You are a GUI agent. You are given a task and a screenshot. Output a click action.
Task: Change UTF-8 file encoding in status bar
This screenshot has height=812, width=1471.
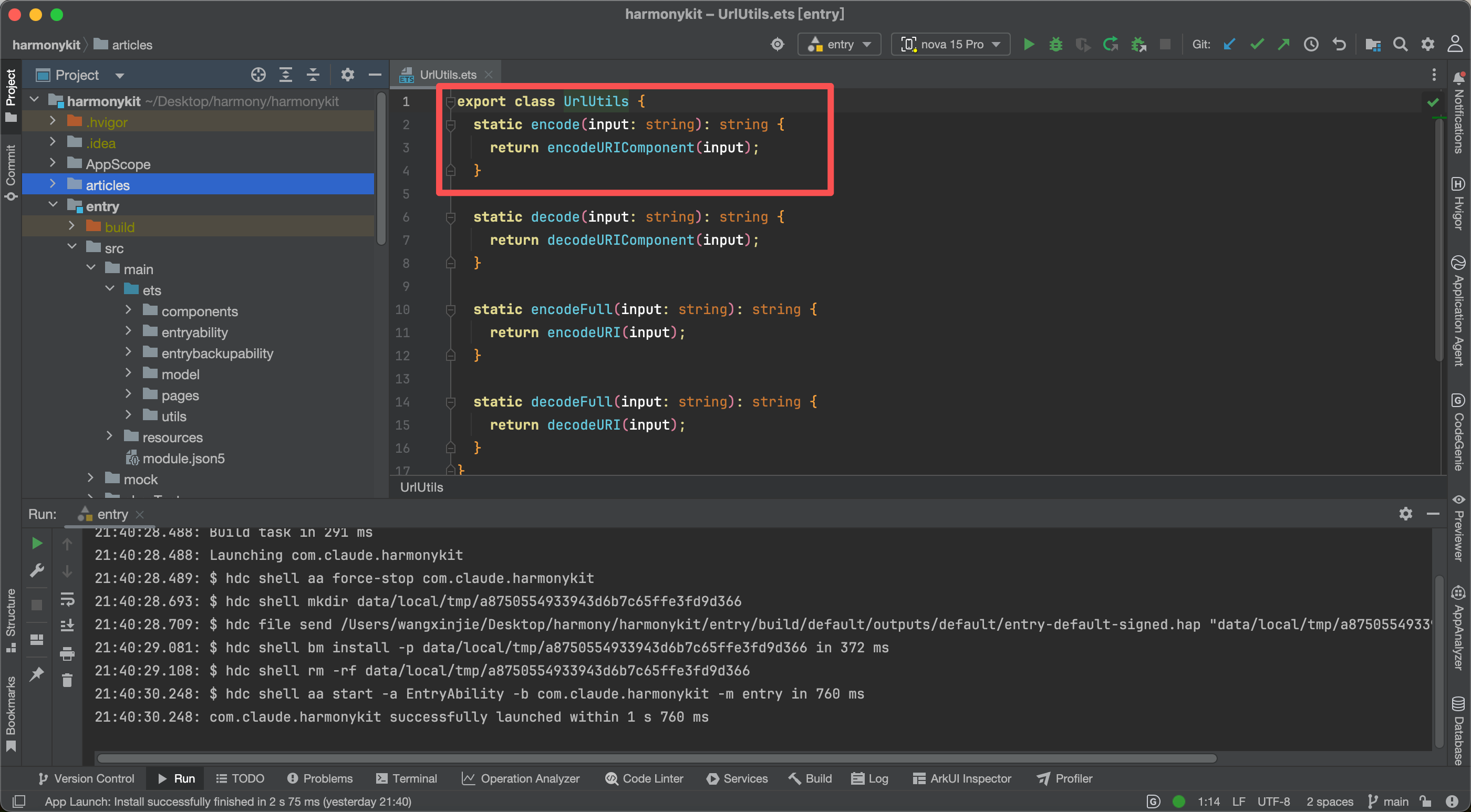(1273, 801)
